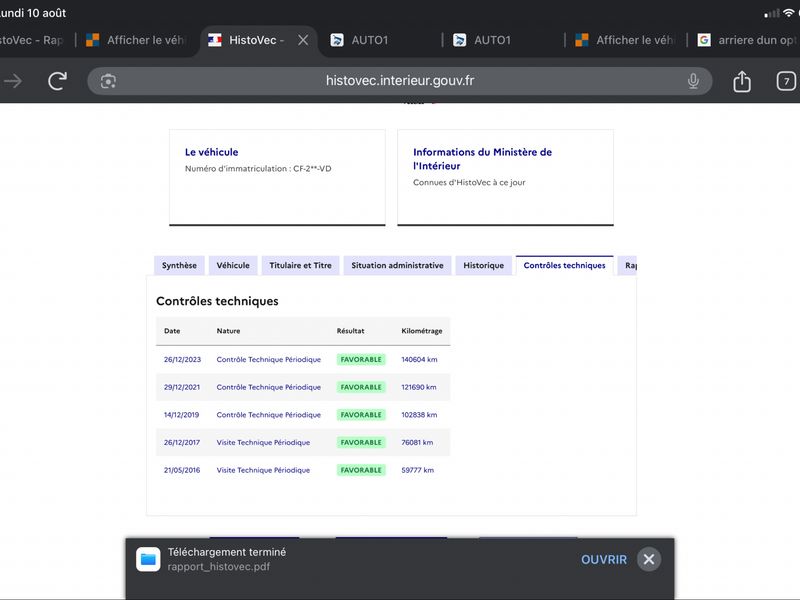800x600 pixels.
Task: Open the Synthèse tab
Action: pyautogui.click(x=179, y=265)
